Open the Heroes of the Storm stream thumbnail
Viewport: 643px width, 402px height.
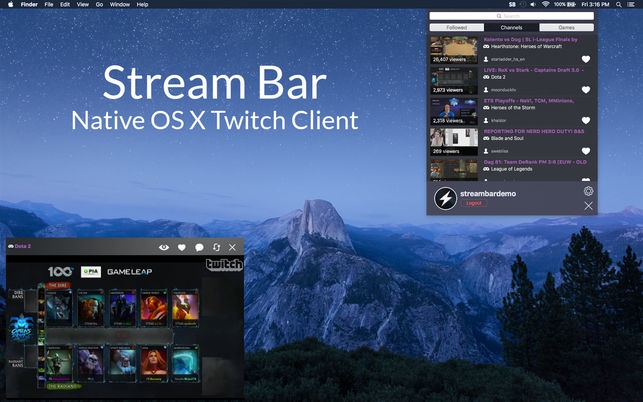point(454,111)
